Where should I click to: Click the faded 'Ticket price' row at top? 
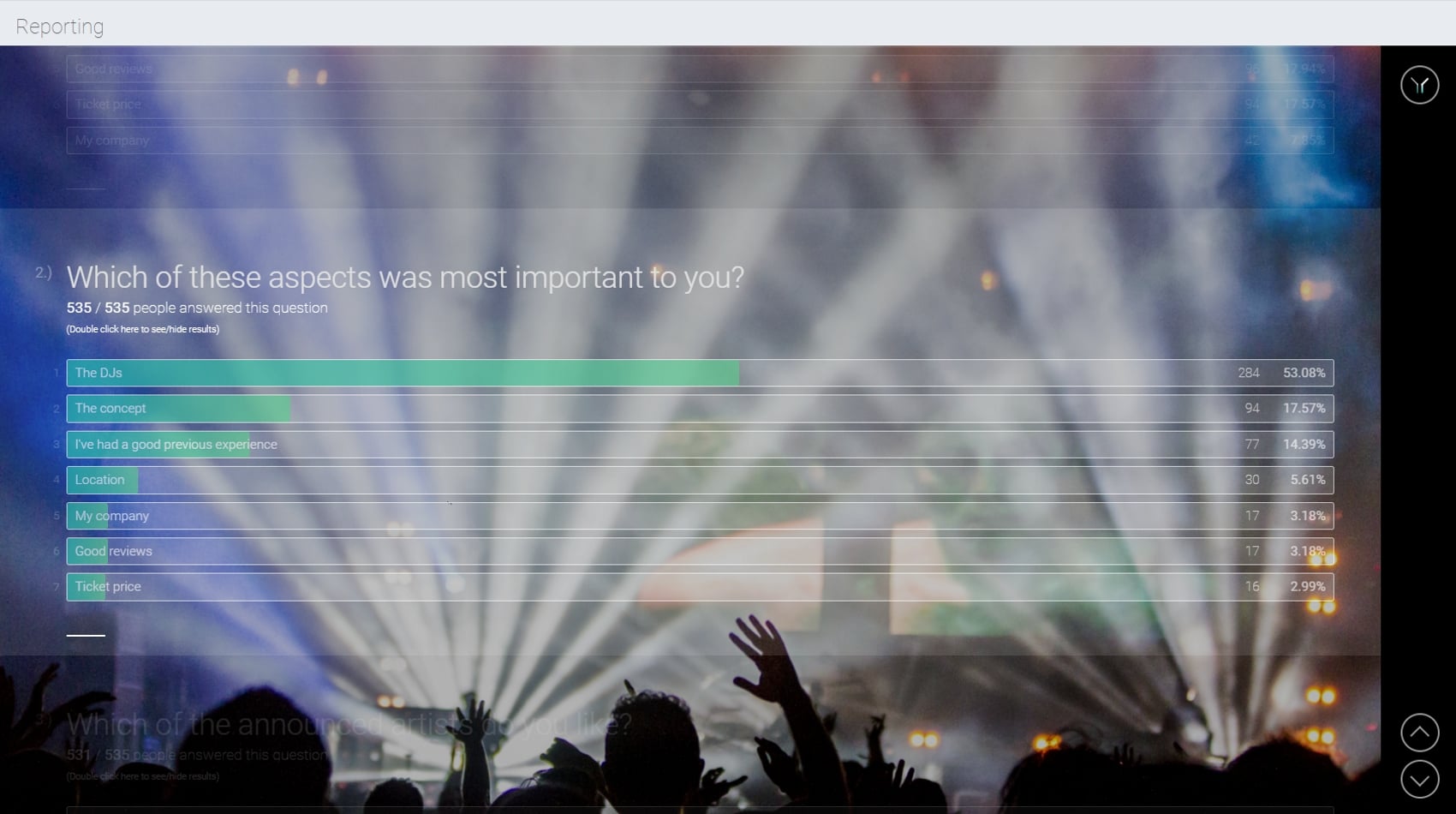coord(700,105)
